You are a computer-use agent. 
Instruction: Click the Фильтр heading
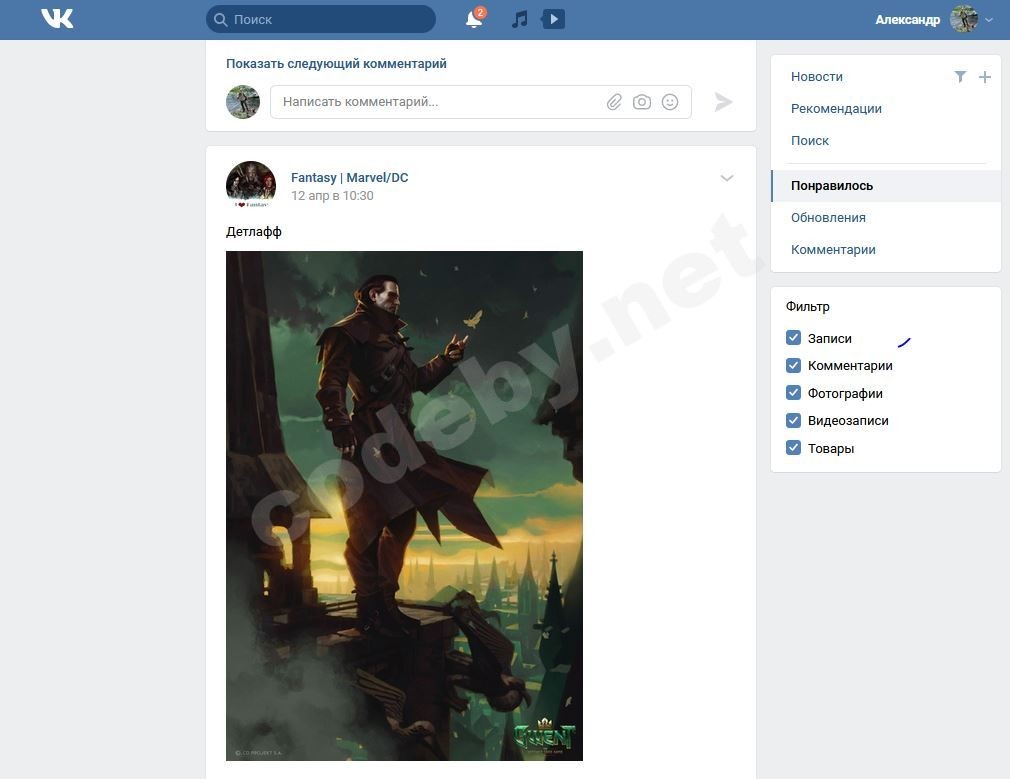808,306
